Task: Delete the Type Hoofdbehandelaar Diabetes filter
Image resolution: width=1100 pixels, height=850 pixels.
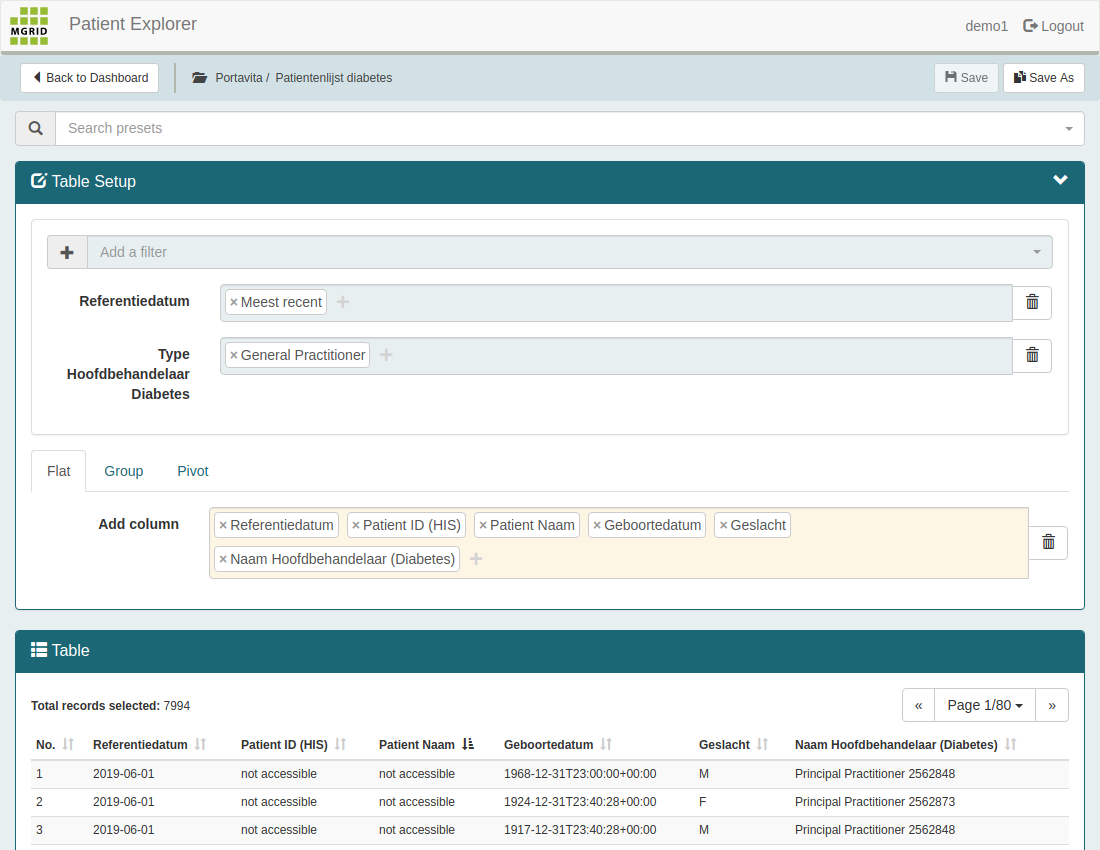Action: 1032,356
